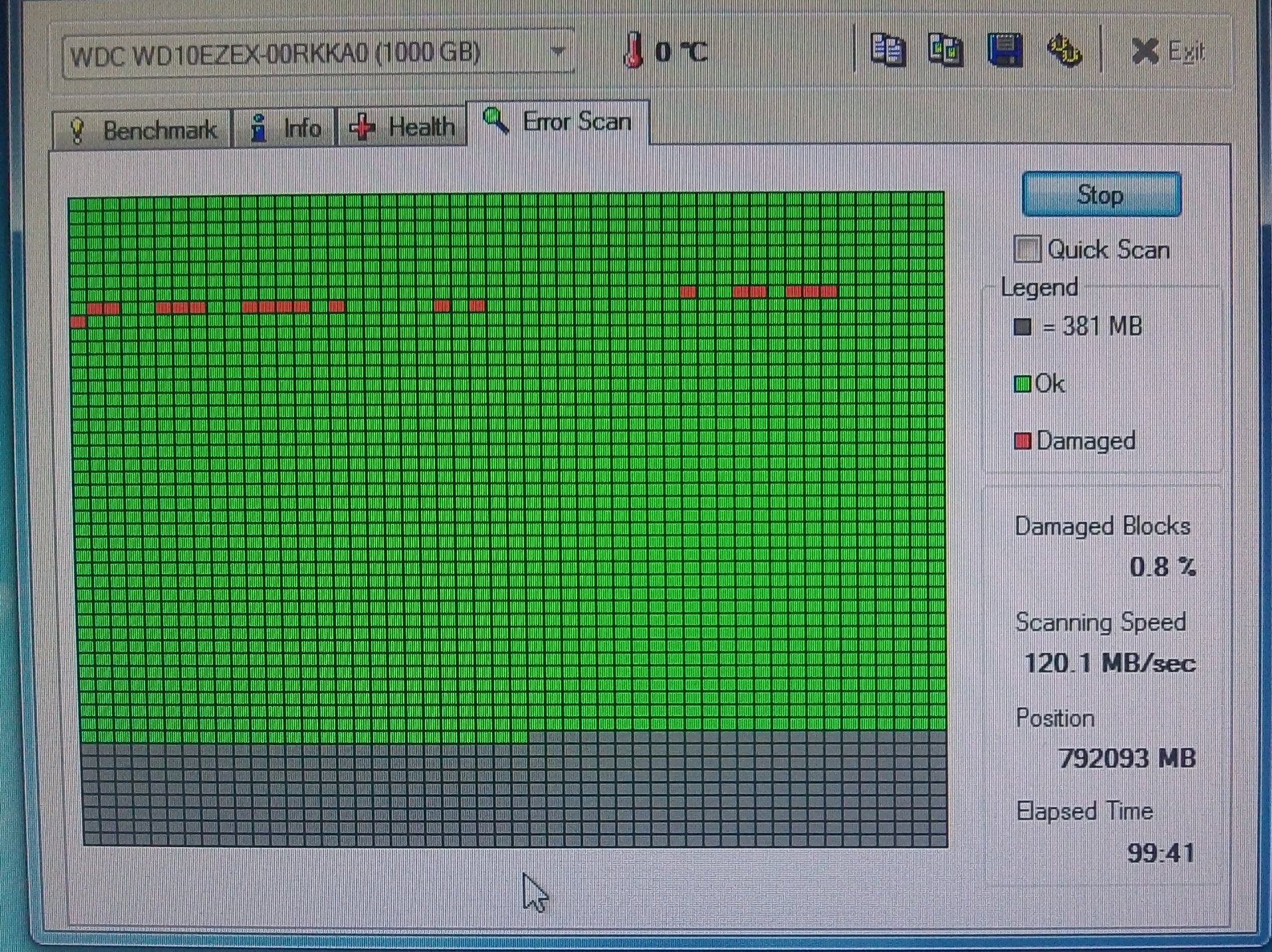1272x952 pixels.
Task: Enable the Quick Scan checkbox
Action: point(1027,250)
